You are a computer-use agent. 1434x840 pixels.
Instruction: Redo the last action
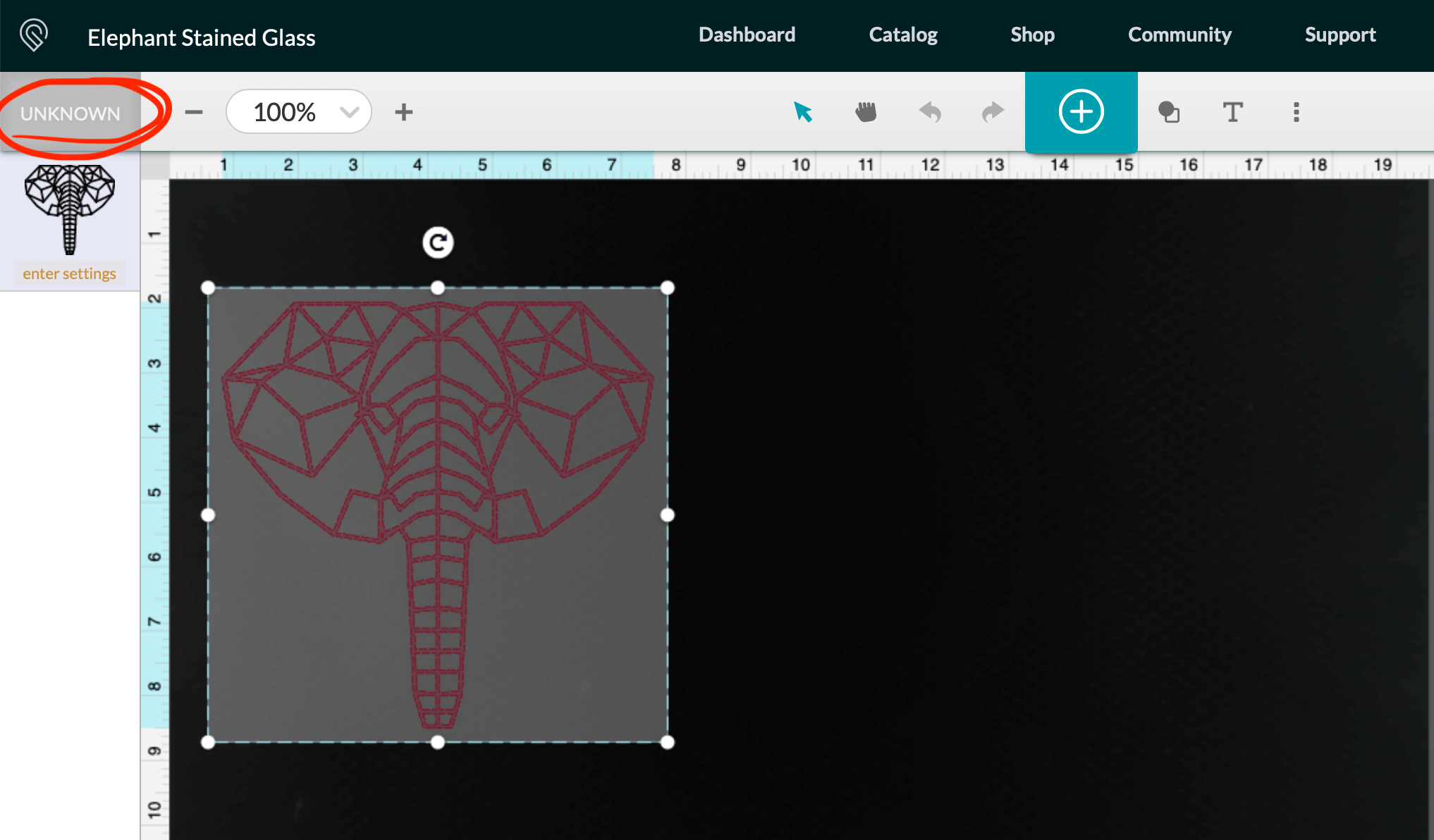click(x=991, y=111)
